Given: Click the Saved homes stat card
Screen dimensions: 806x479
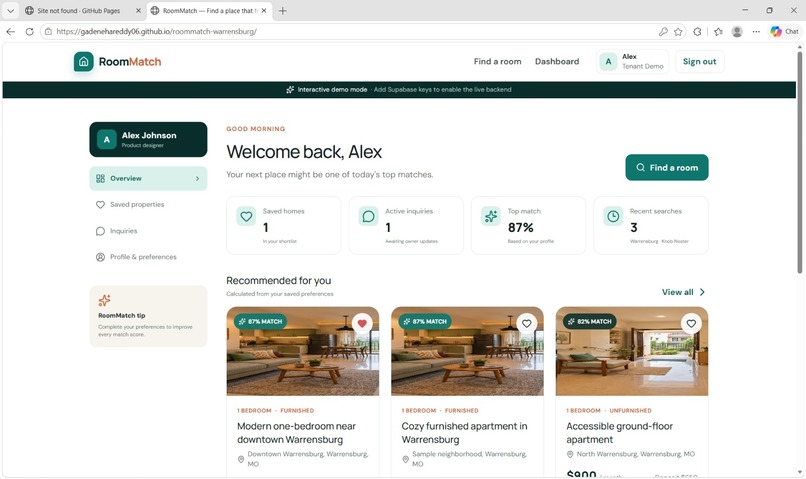Looking at the screenshot, I should [x=284, y=225].
